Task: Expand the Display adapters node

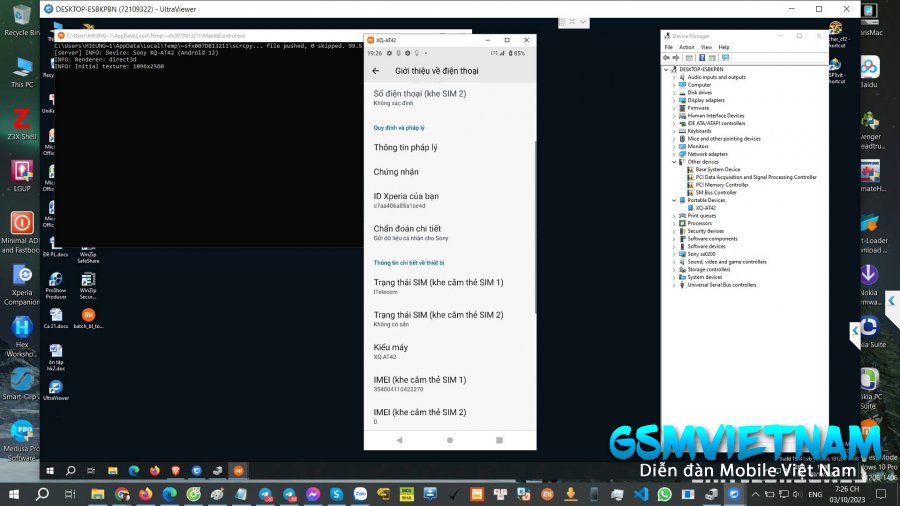Action: [674, 100]
